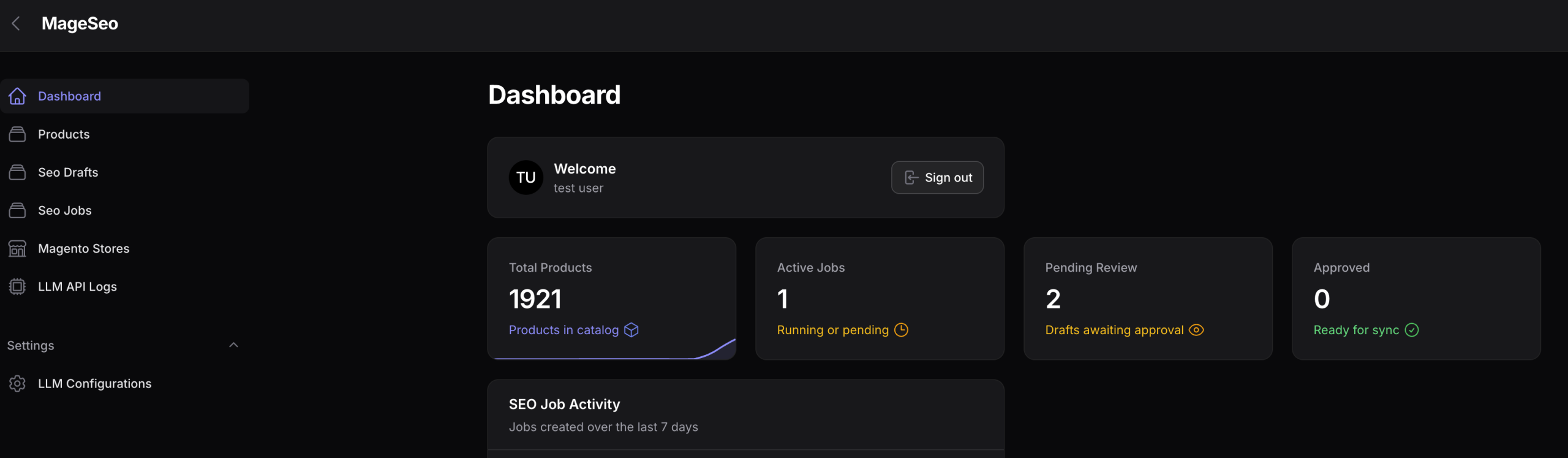Click the Dashboard home icon in sidebar

pos(17,96)
